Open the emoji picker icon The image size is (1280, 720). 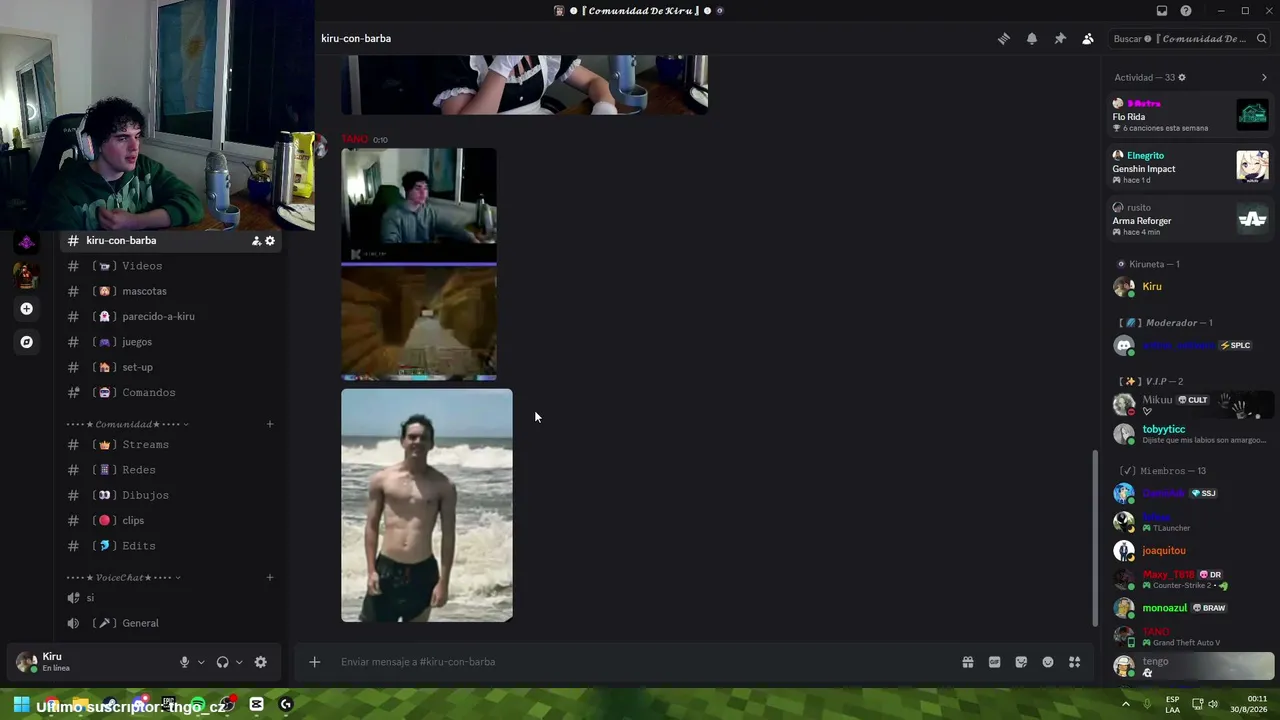tap(1048, 662)
